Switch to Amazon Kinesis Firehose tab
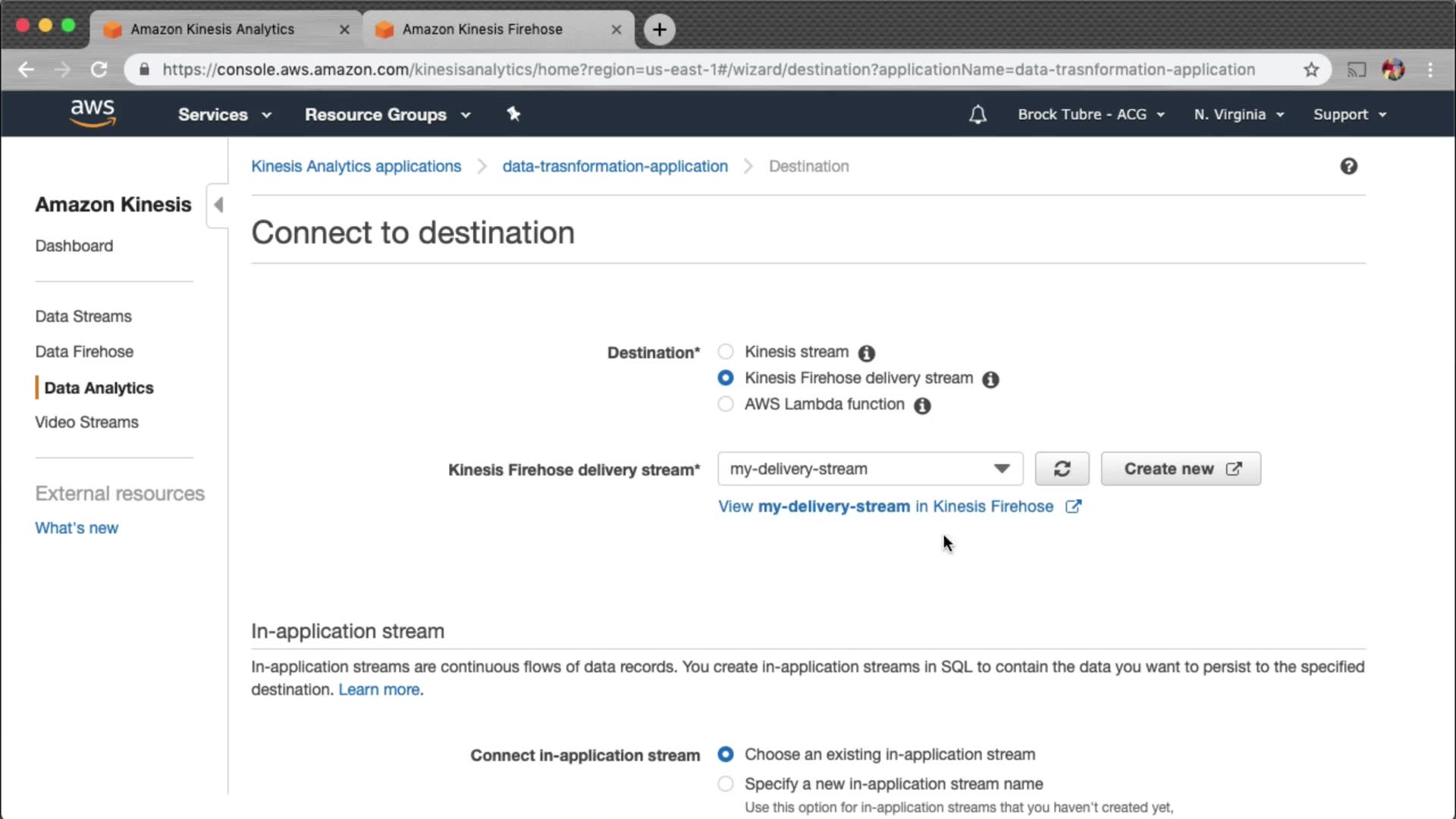This screenshot has height=819, width=1456. (482, 29)
